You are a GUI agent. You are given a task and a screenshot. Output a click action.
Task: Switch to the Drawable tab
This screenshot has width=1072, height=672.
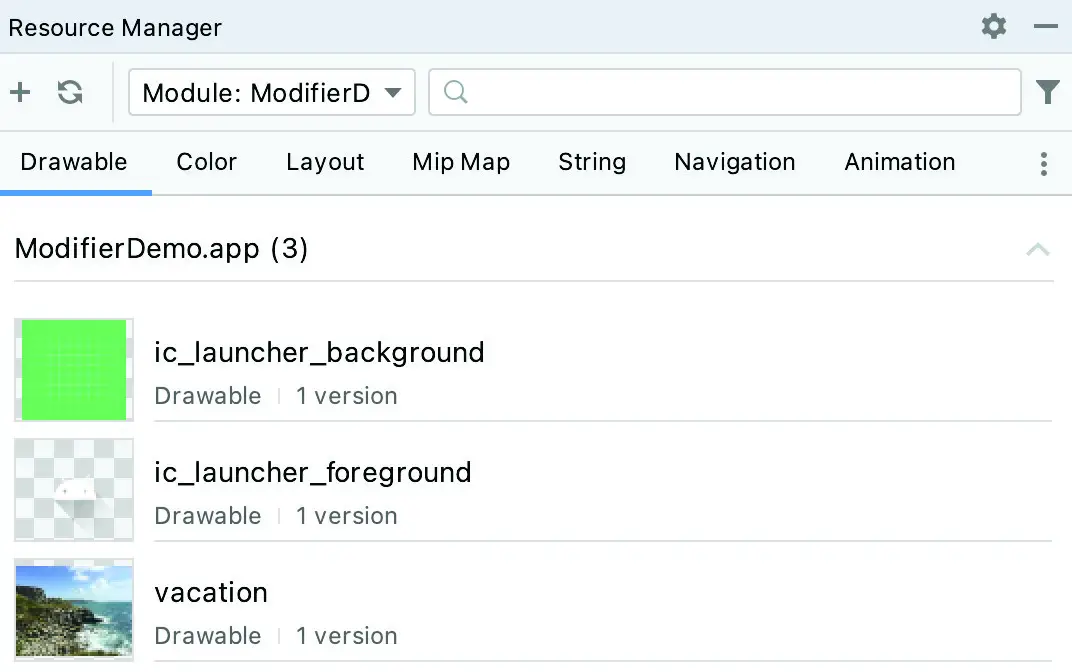click(x=74, y=162)
